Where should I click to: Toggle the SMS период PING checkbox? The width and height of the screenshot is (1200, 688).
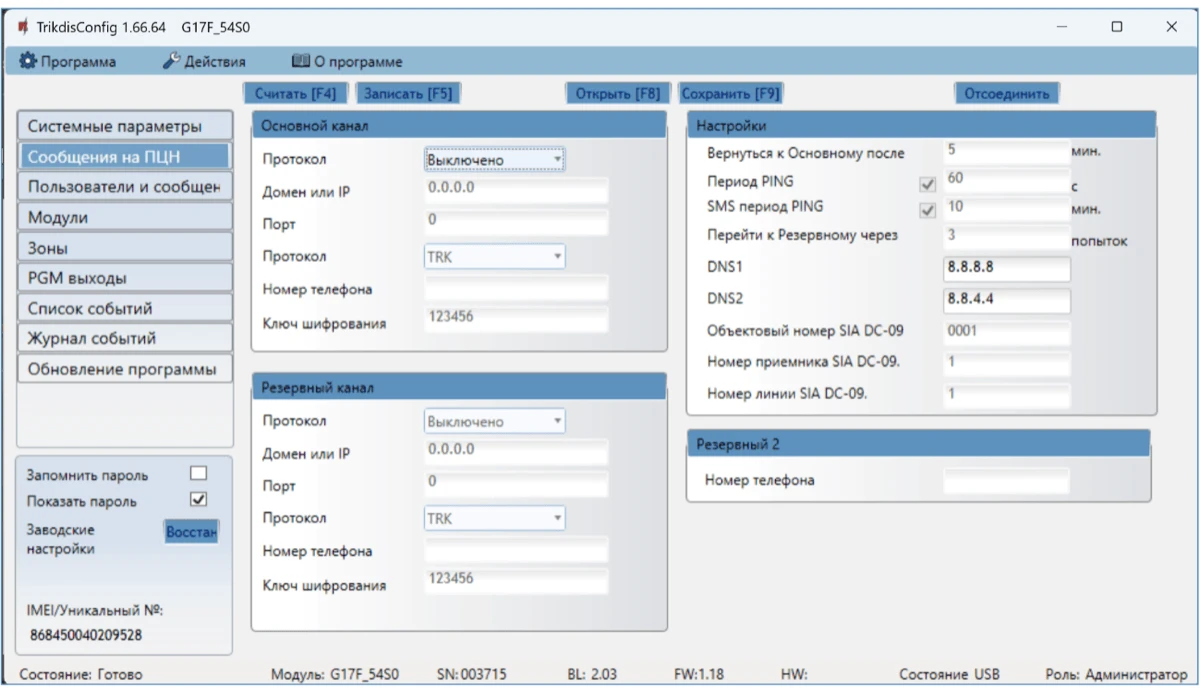tap(927, 210)
